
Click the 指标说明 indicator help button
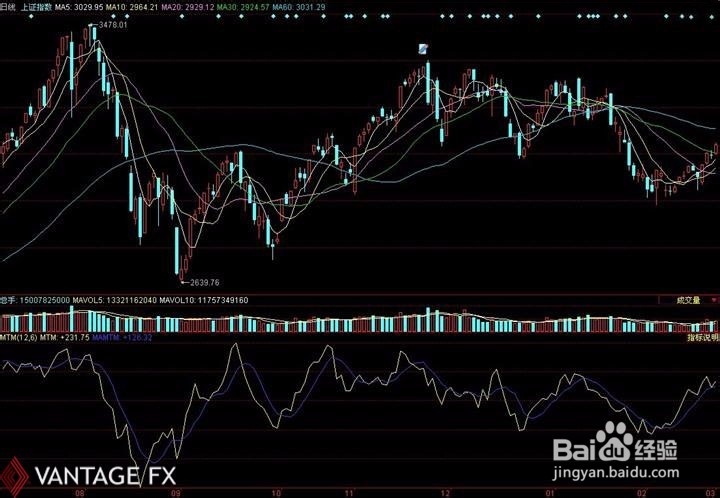(x=703, y=338)
